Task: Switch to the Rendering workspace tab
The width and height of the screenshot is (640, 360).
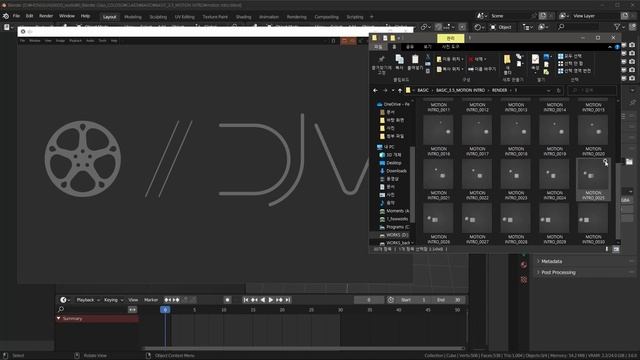Action: (x=296, y=17)
